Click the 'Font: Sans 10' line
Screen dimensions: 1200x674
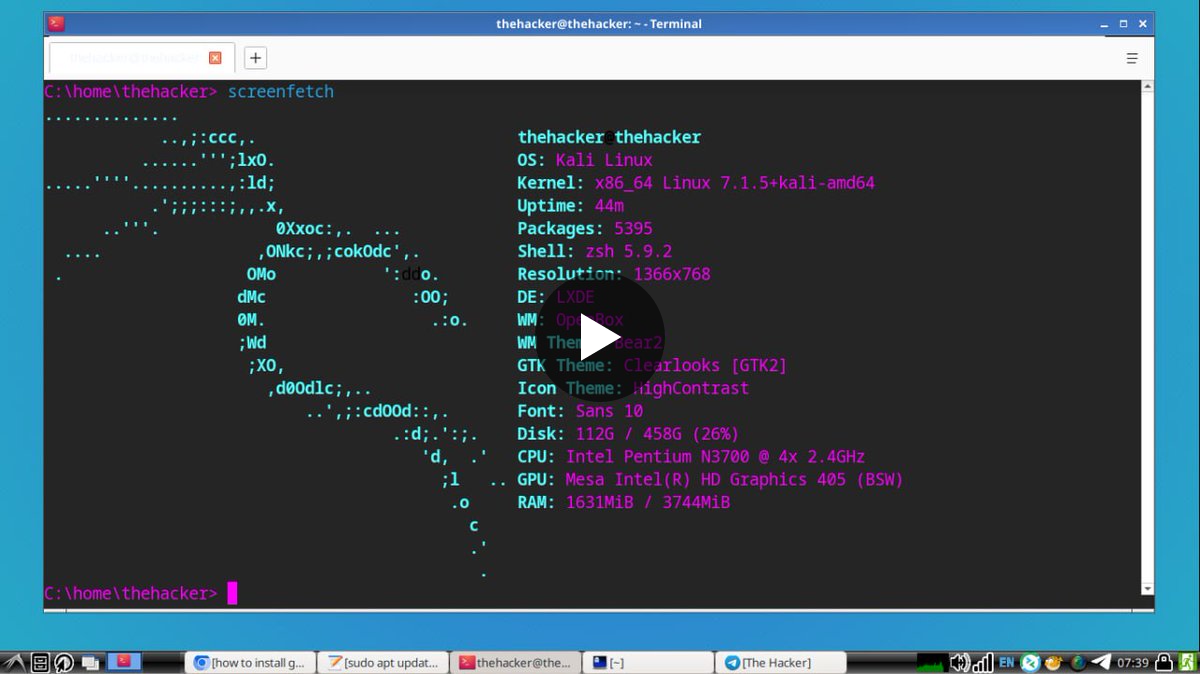coord(580,411)
